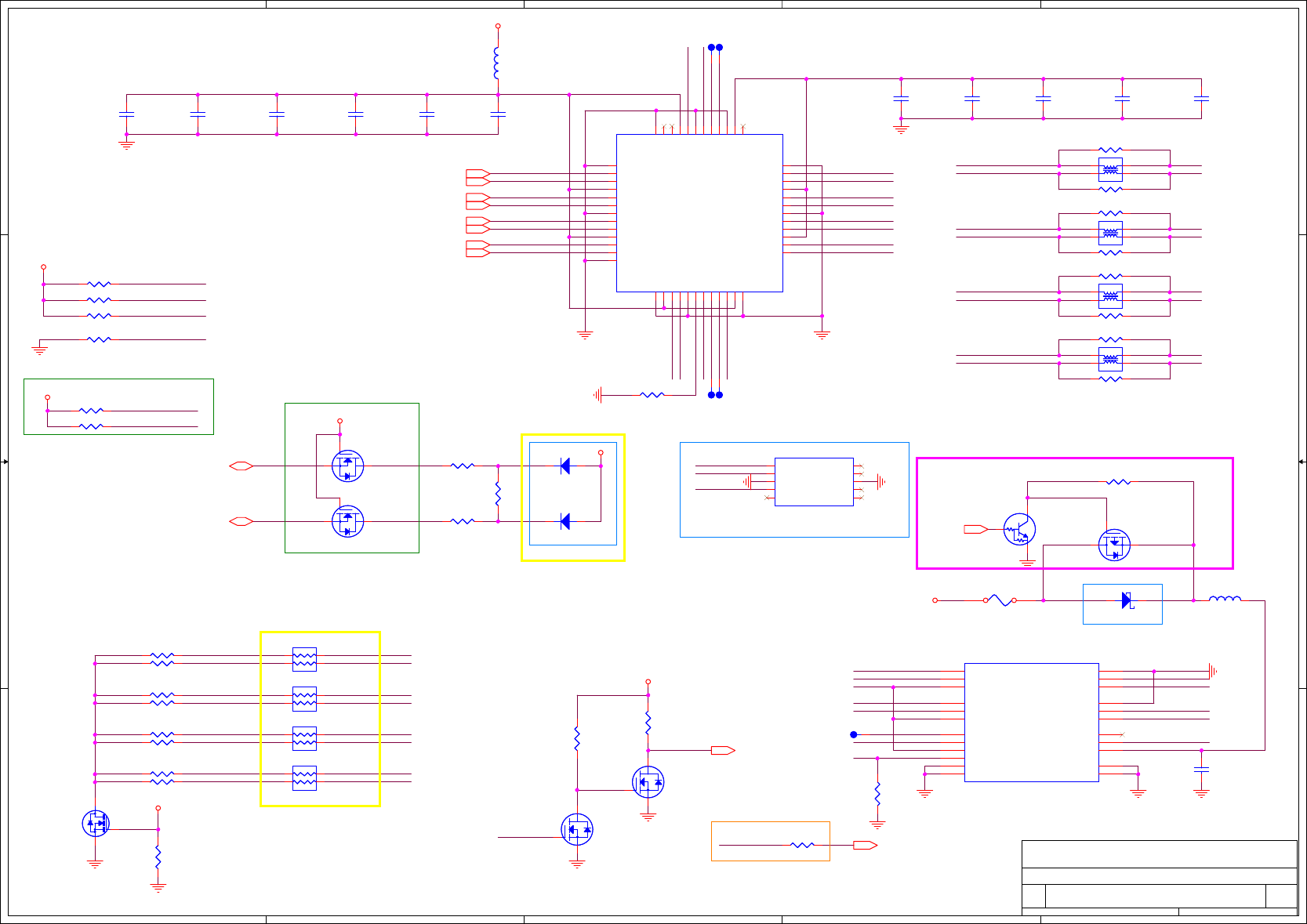
Task: Click the upper diode in yellow box
Action: (565, 466)
